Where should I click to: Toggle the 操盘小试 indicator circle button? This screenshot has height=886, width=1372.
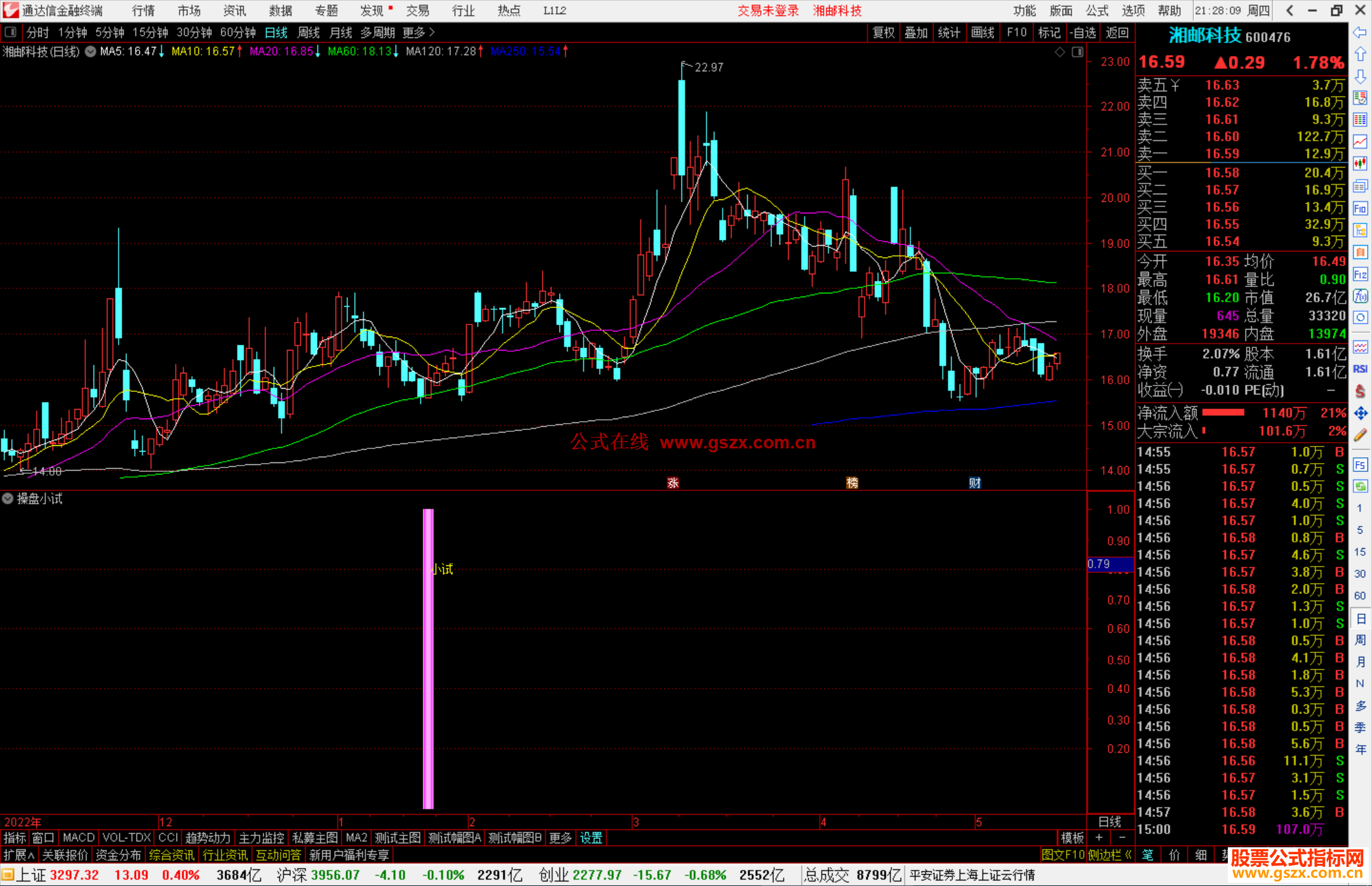pos(8,499)
